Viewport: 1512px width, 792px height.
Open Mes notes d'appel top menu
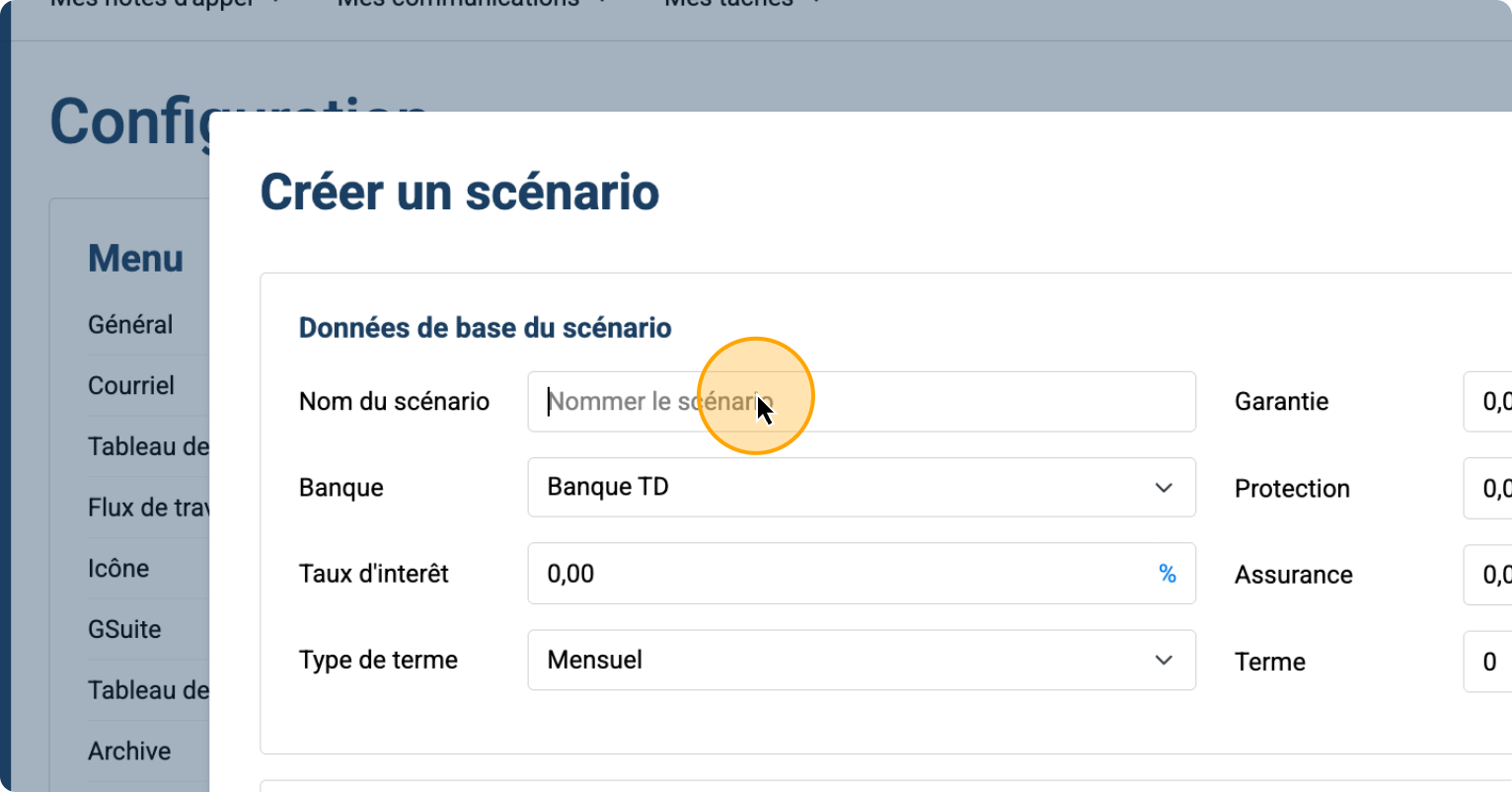tap(163, 3)
